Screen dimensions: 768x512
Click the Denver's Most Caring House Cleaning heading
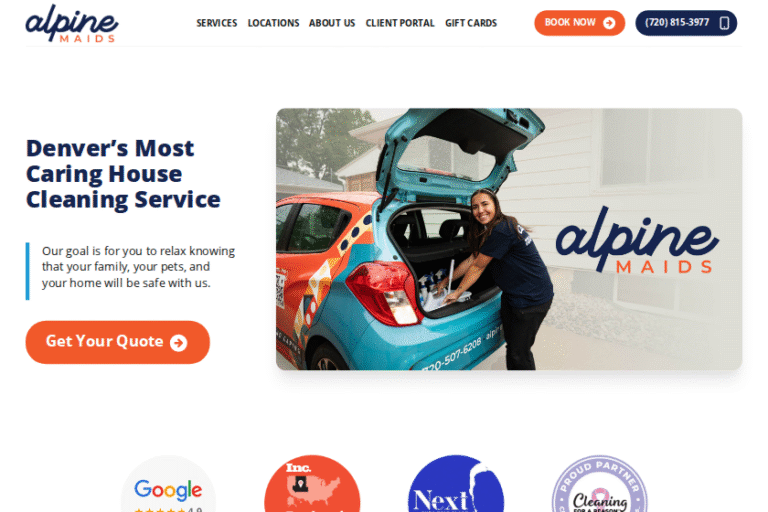(x=123, y=174)
